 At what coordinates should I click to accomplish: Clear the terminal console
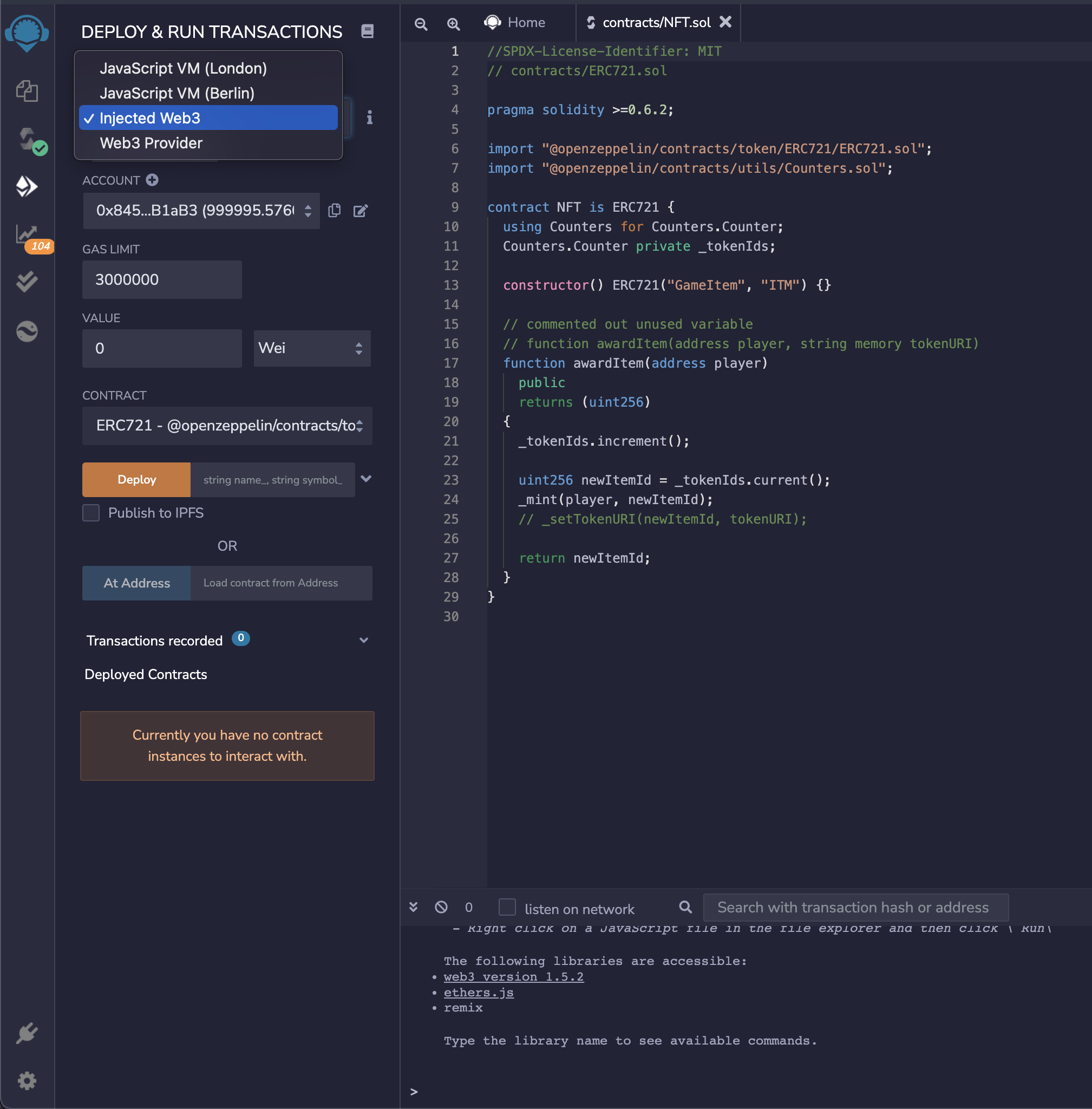[441, 907]
